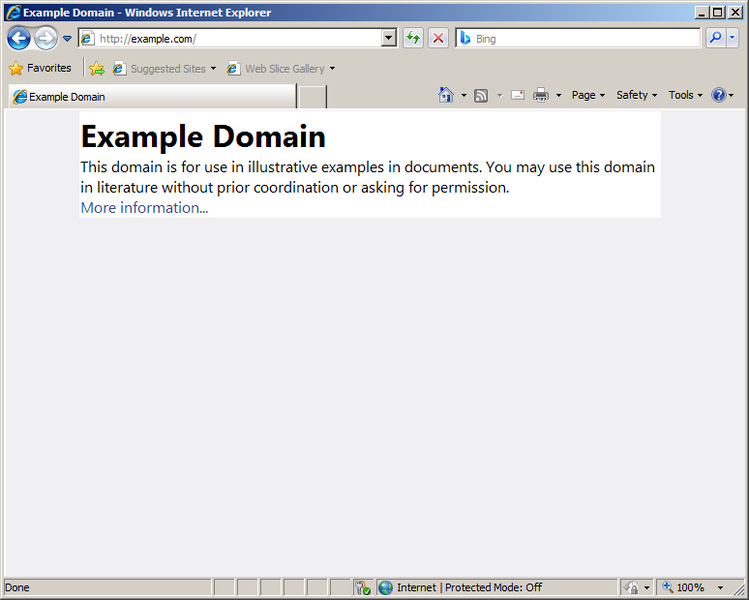Expand the zoom level dropdown arrow
This screenshot has width=749, height=600.
tap(720, 588)
